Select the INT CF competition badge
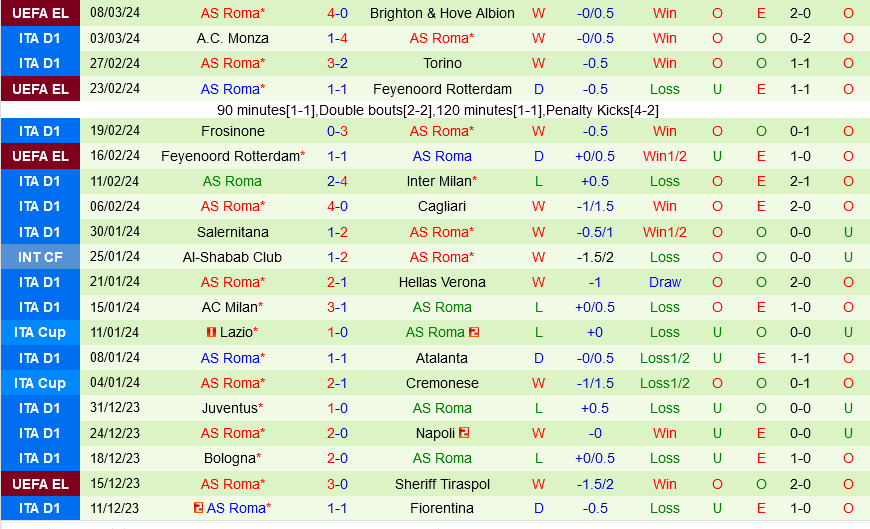The width and height of the screenshot is (870, 529). coord(40,257)
